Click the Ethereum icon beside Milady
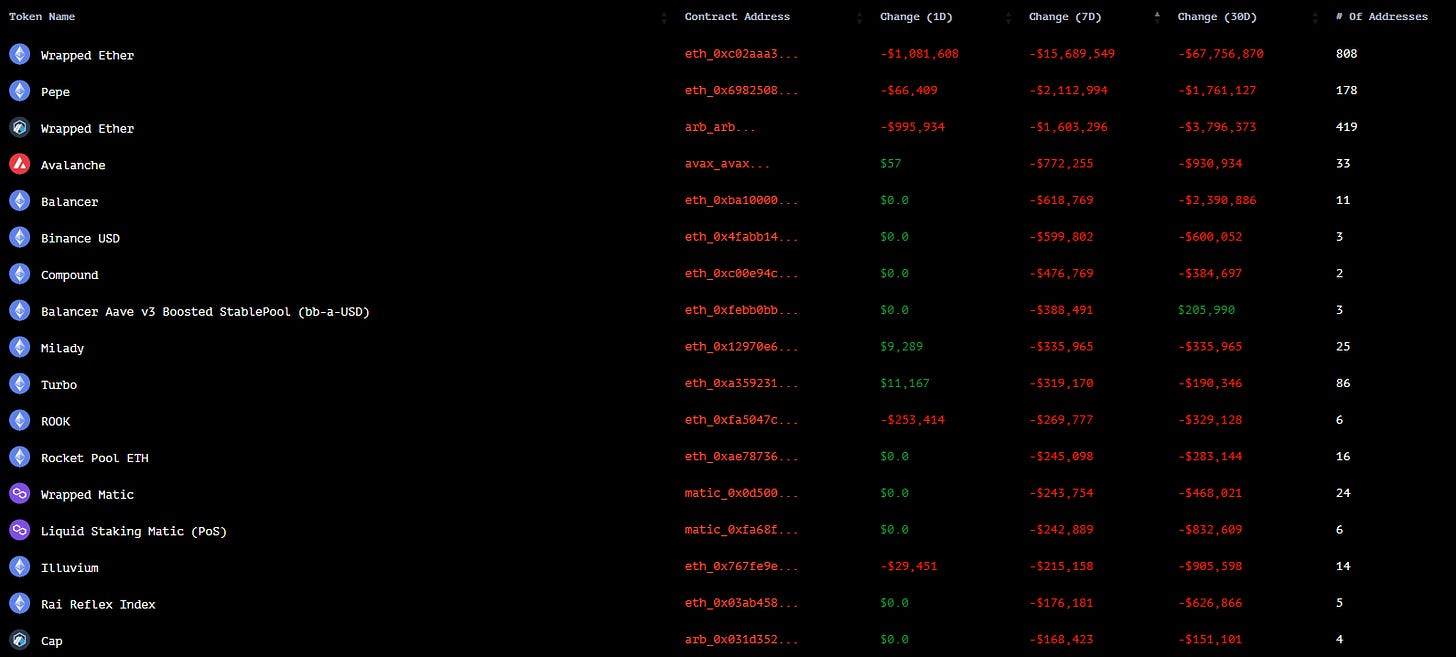 pos(19,347)
